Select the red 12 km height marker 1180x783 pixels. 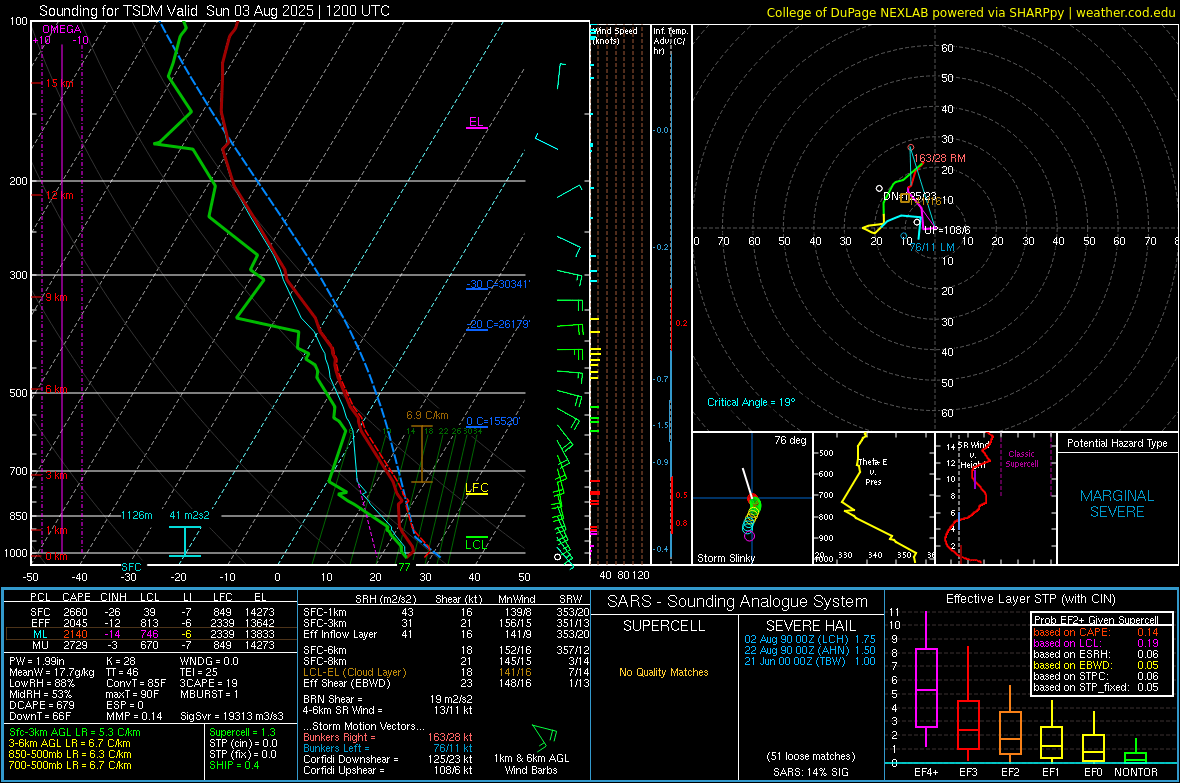pyautogui.click(x=59, y=195)
